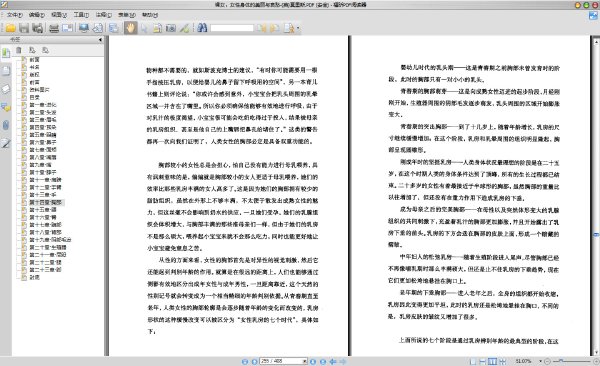The height and width of the screenshot is (366, 600).
Task: Select the 第一章 bookmark
Action: click(x=43, y=105)
